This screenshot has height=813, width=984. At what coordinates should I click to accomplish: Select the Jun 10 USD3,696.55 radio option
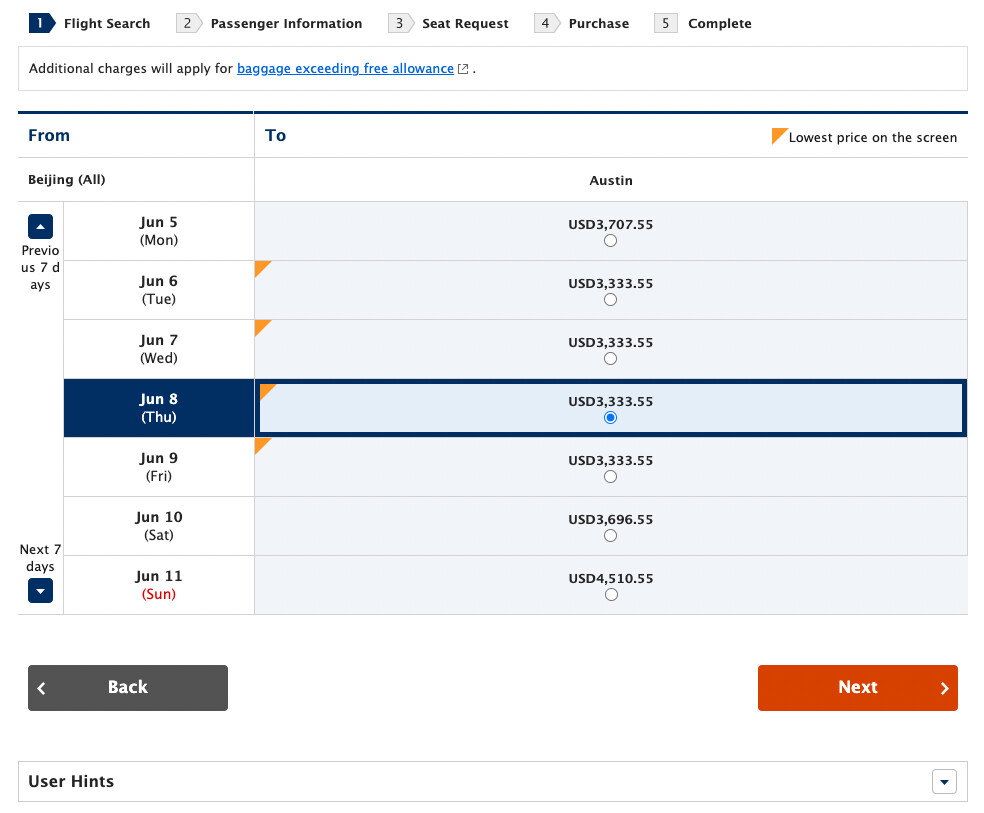(x=610, y=536)
